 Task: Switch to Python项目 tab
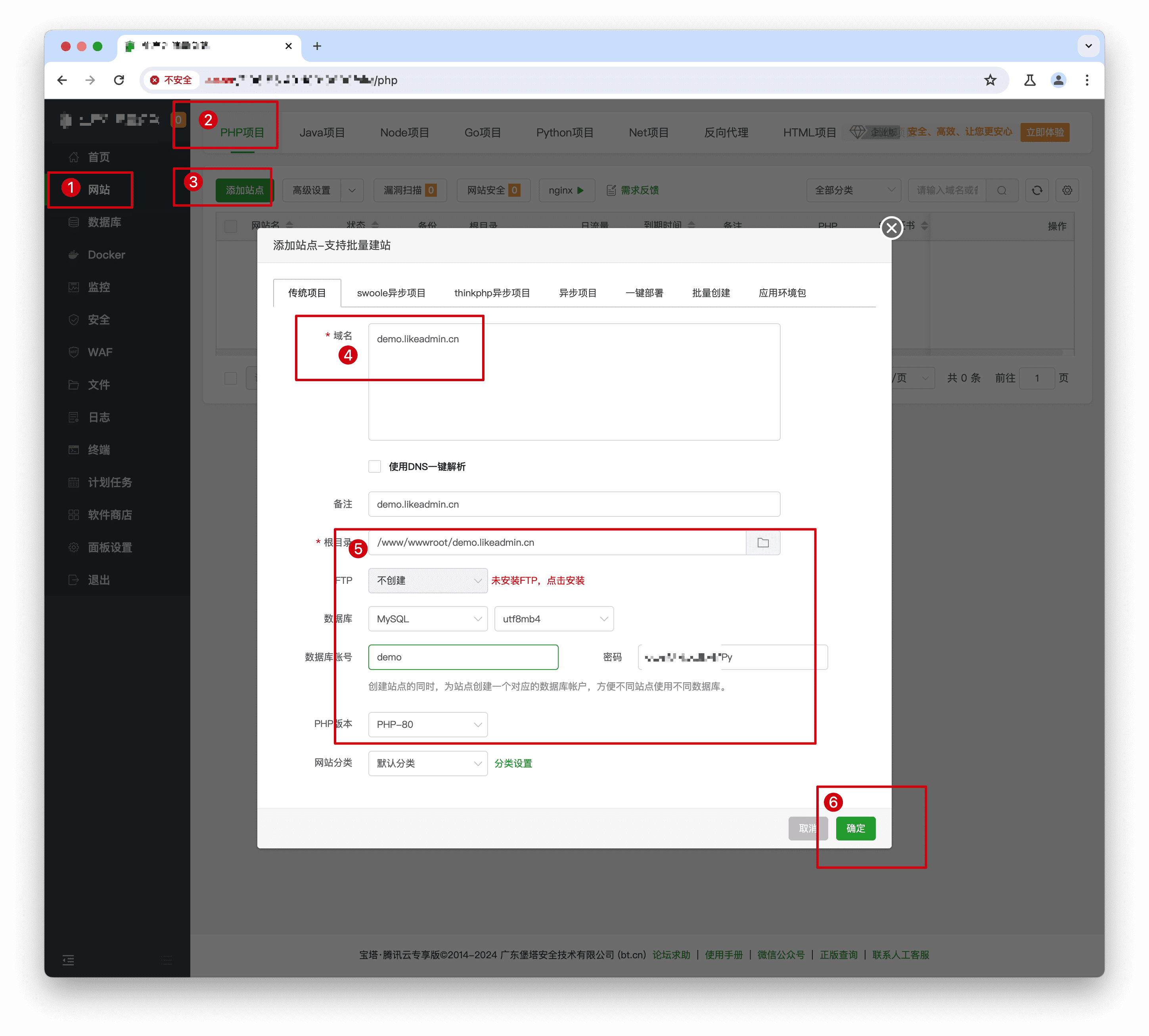[565, 132]
